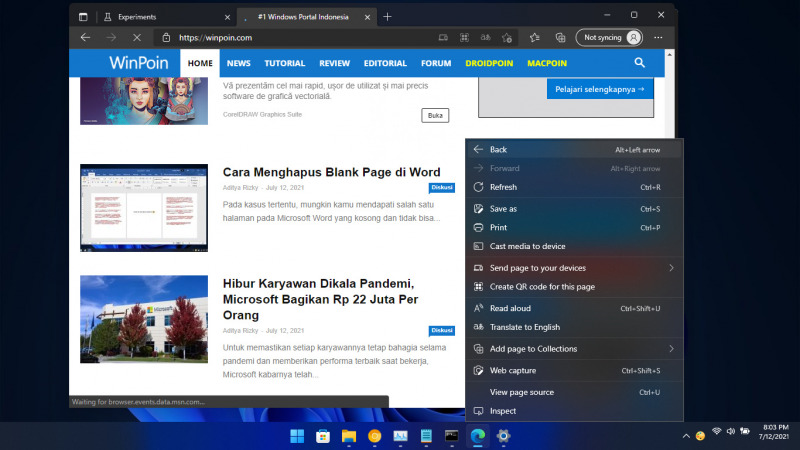Screen dimensions: 800x450
Task: Click the page scrollbar up arrow
Action: (670, 54)
